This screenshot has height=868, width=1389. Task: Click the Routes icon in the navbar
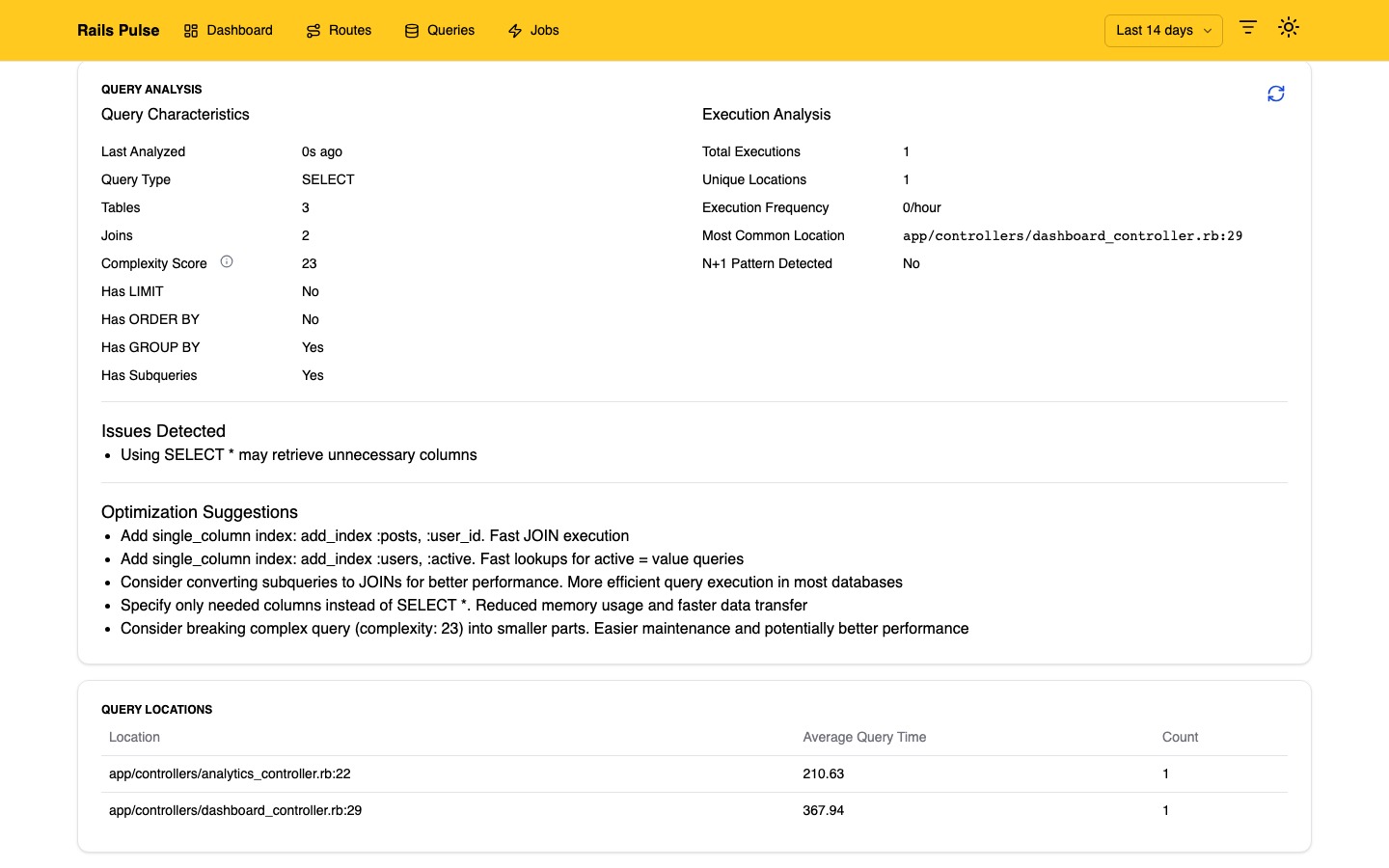coord(312,30)
